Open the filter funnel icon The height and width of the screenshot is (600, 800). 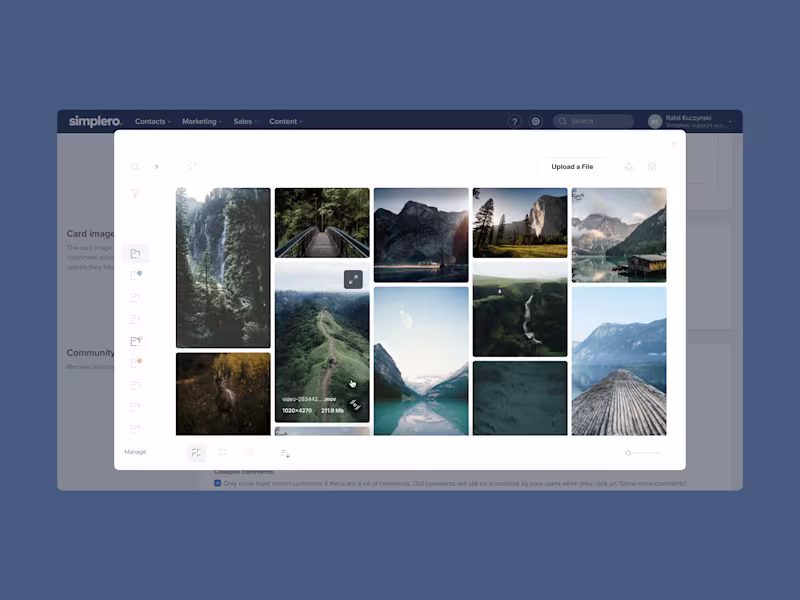(135, 193)
